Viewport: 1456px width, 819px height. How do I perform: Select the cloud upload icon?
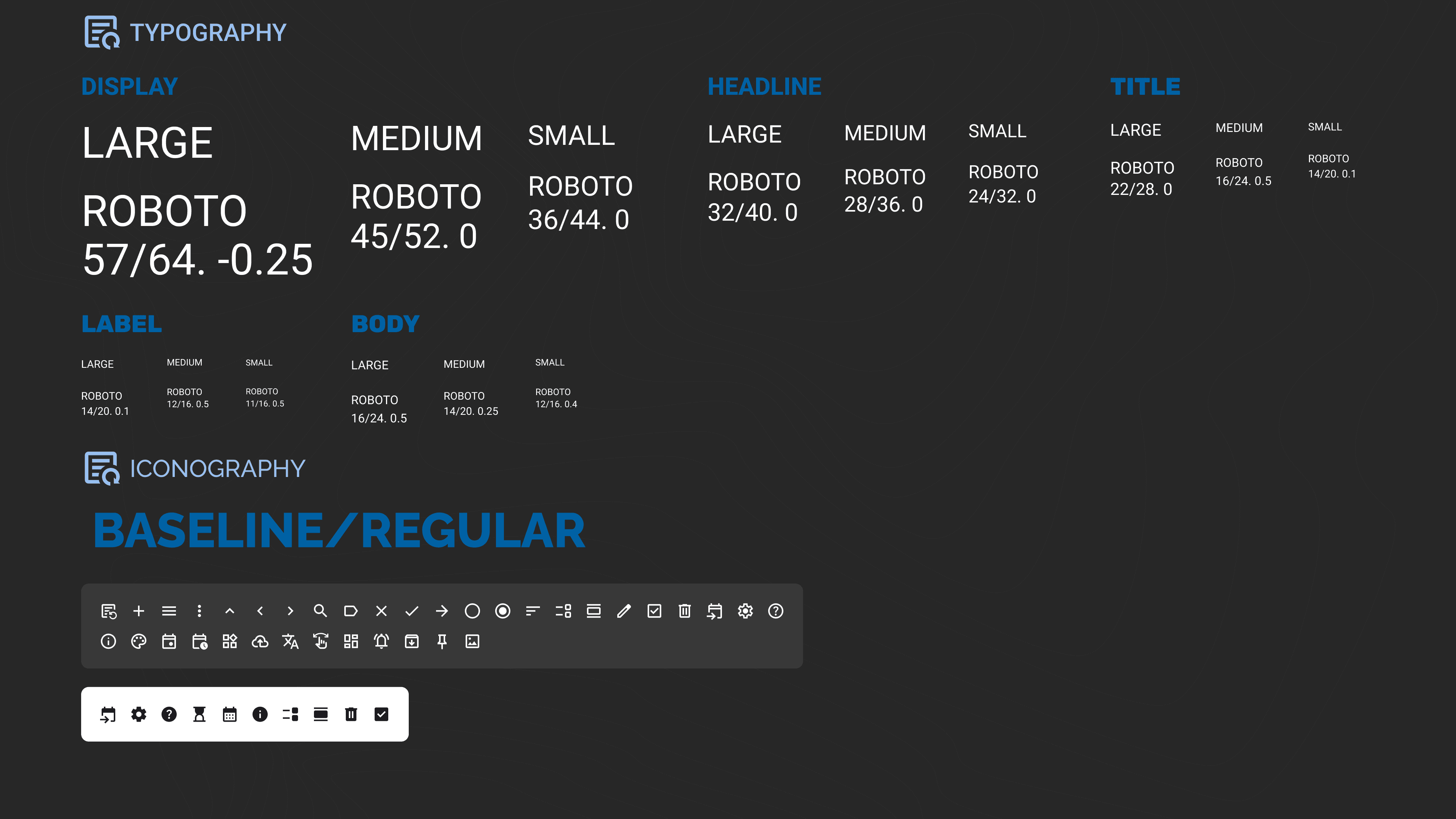click(x=260, y=641)
